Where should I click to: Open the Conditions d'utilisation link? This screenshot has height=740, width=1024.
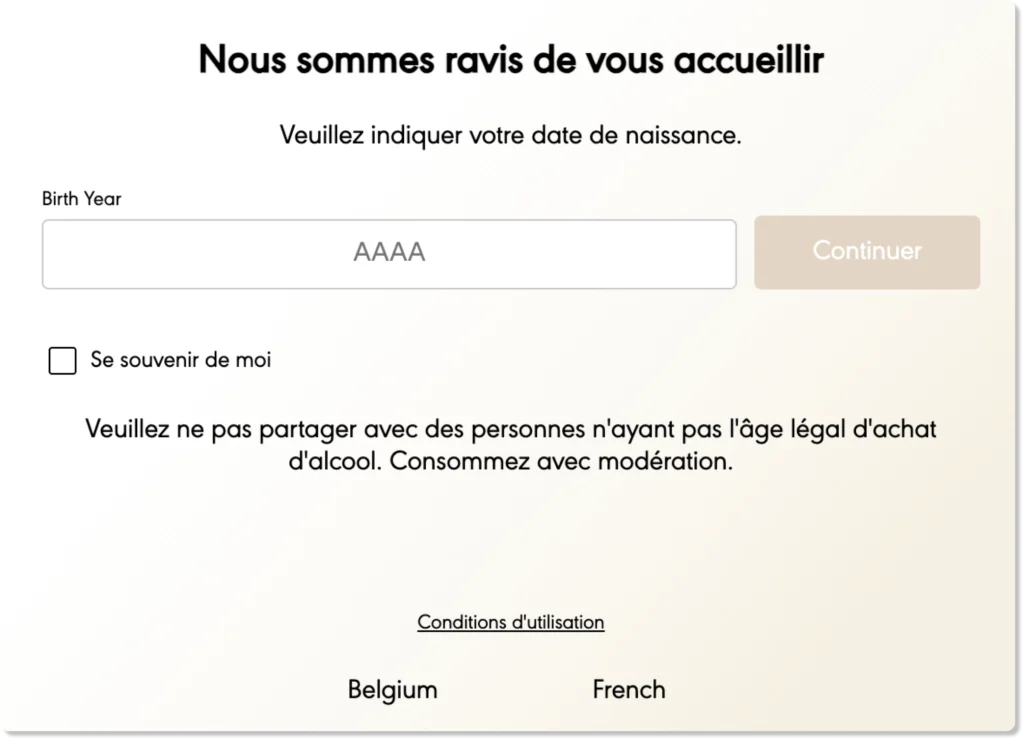click(x=510, y=622)
